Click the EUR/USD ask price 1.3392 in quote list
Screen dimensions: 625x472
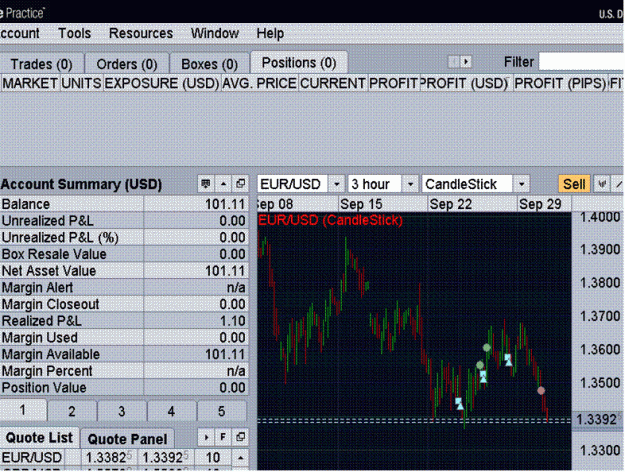(165, 458)
